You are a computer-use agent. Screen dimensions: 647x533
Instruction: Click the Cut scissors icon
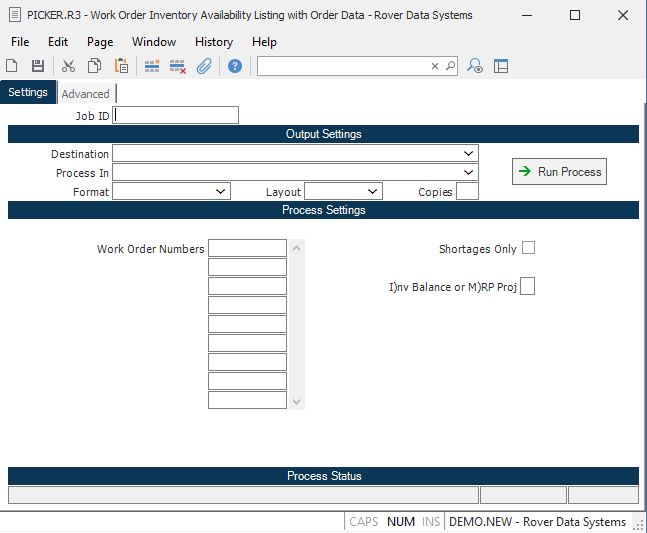(68, 66)
